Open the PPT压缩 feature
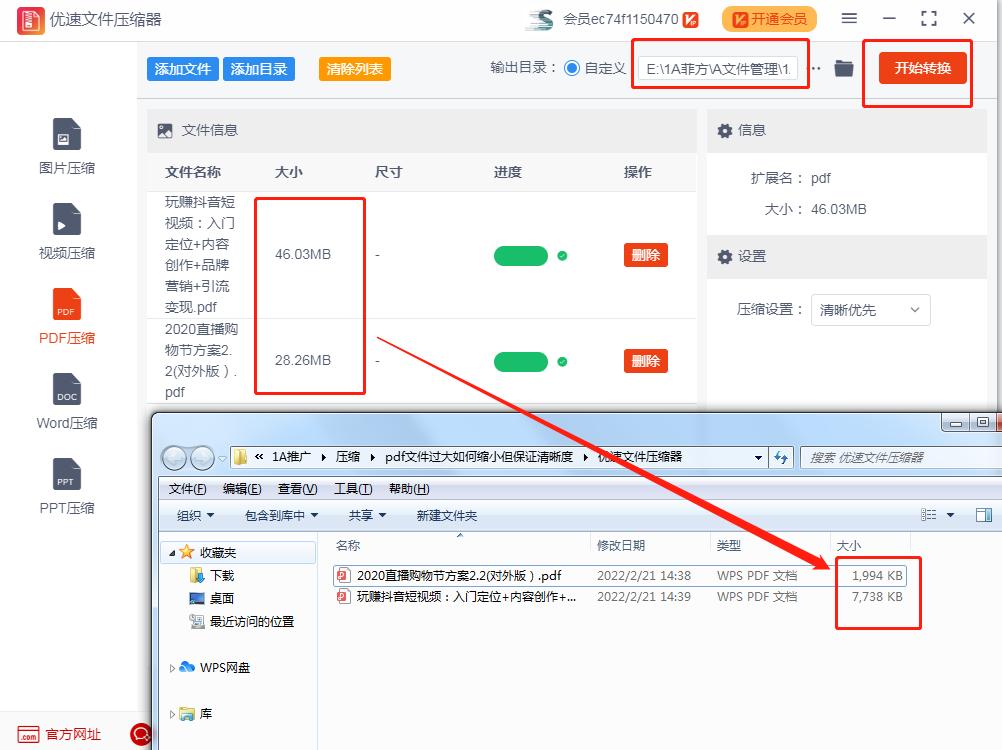 click(65, 488)
